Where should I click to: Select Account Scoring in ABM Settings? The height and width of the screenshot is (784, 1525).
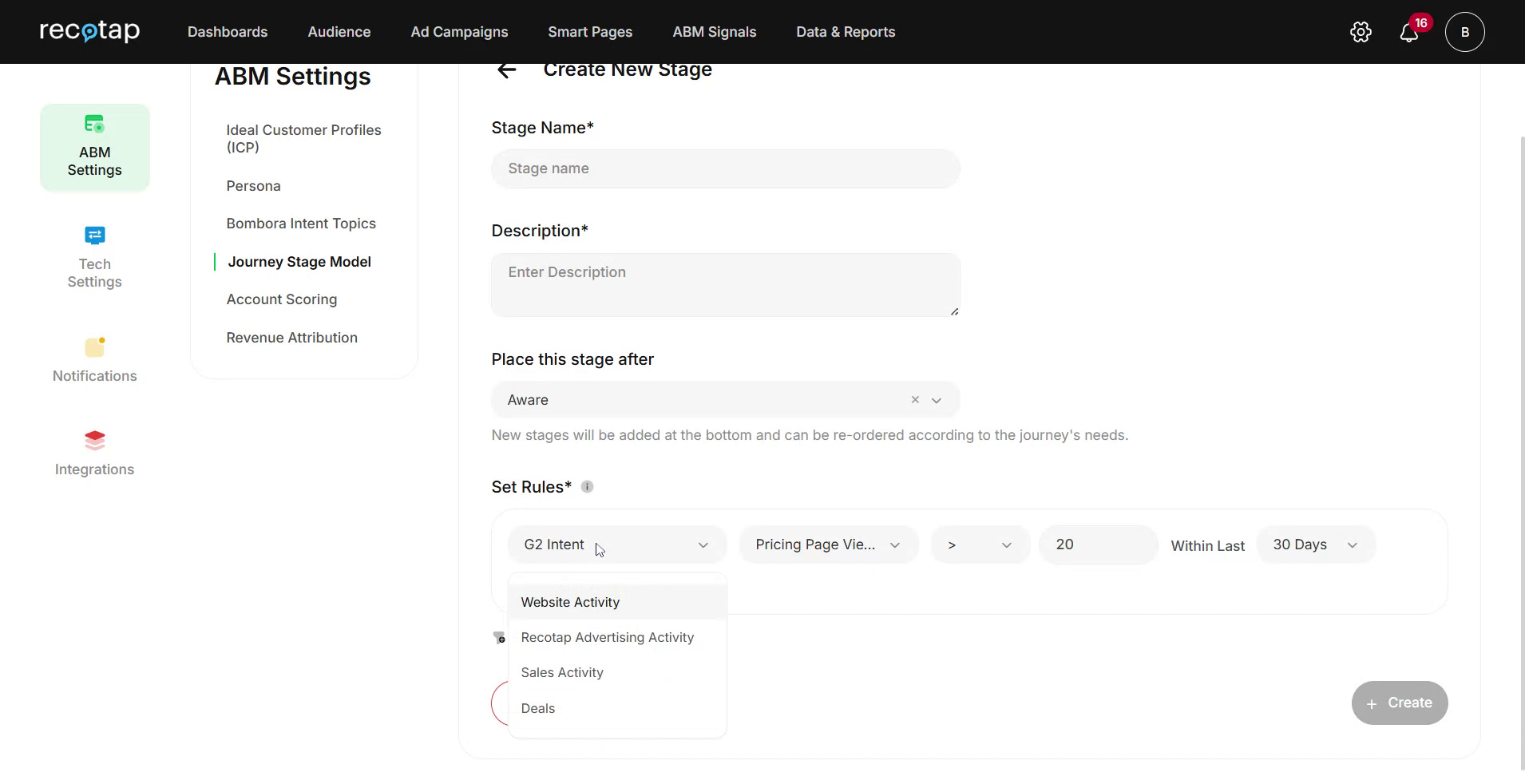(x=282, y=299)
